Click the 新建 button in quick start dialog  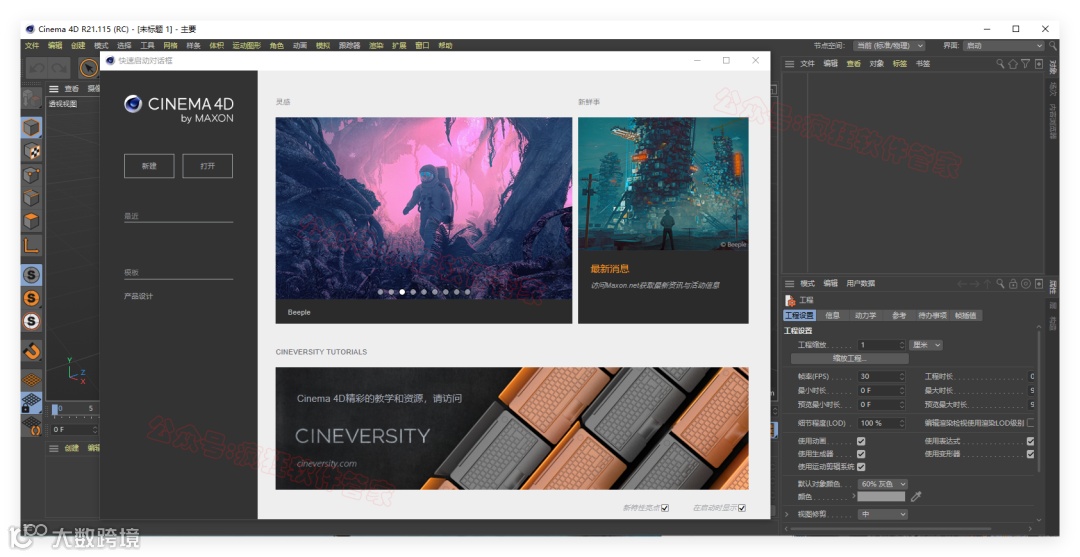tap(149, 166)
